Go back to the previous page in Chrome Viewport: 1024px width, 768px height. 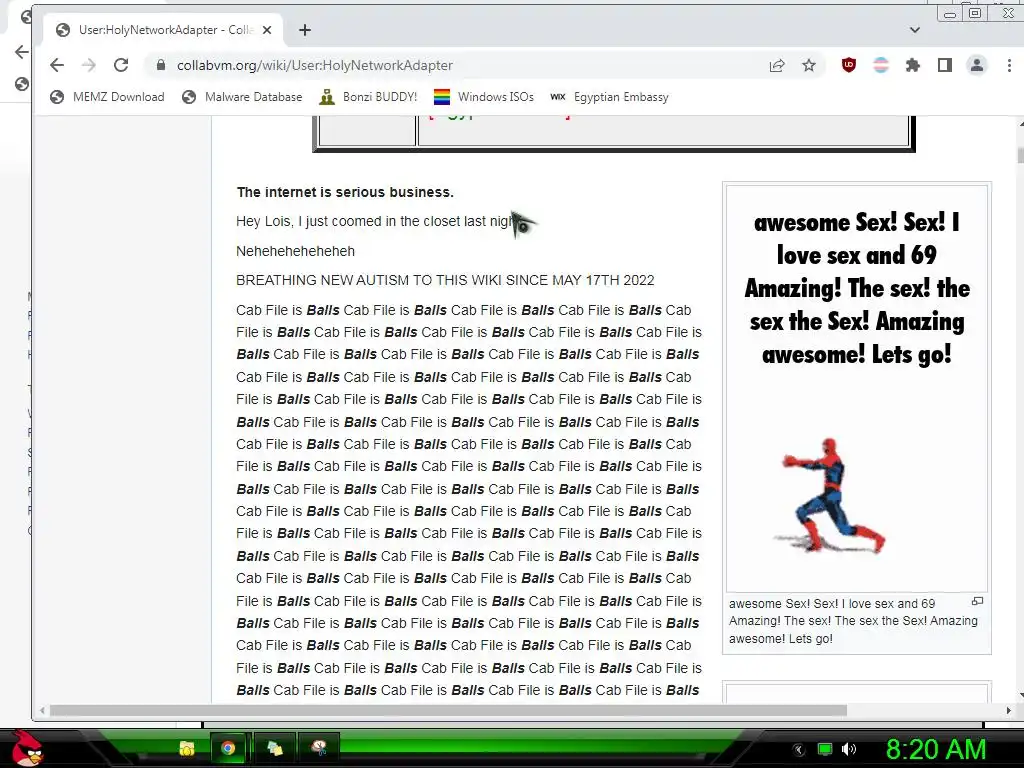(x=57, y=65)
